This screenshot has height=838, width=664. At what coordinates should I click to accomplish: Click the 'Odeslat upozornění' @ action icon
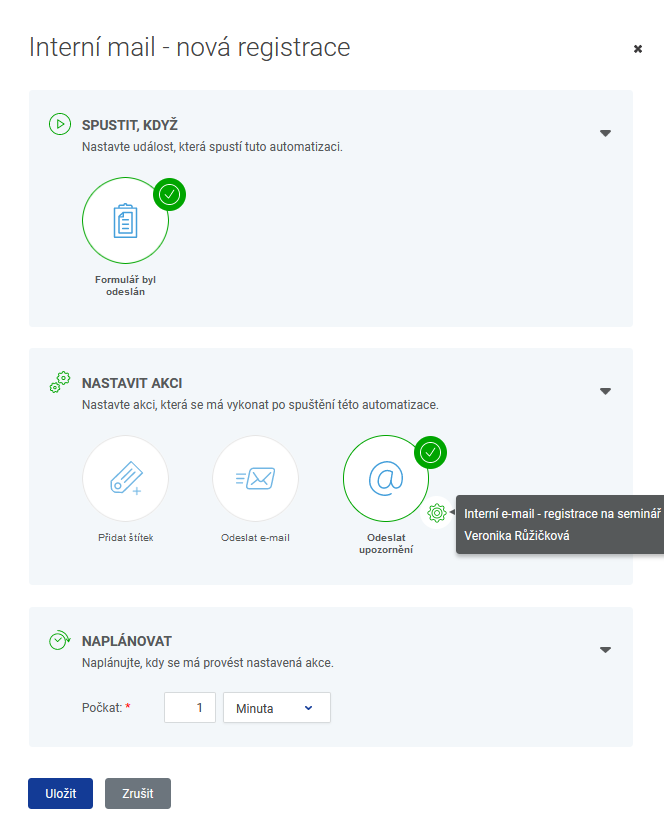(386, 478)
